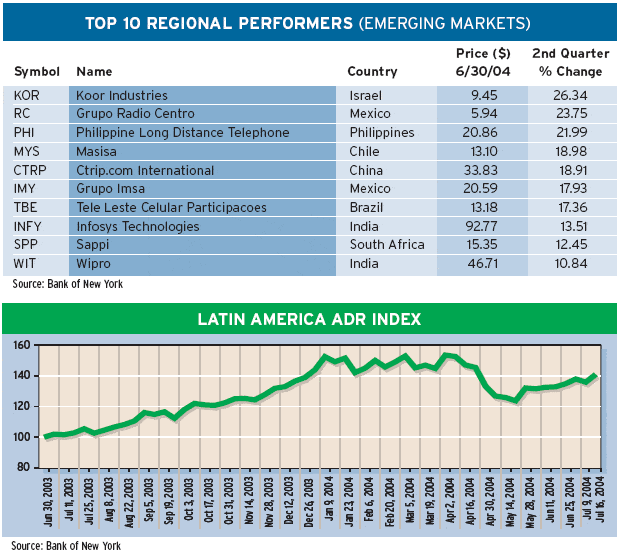Screen dimensions: 621x557
Task: Select the WIT symbol cell
Action: click(25, 263)
